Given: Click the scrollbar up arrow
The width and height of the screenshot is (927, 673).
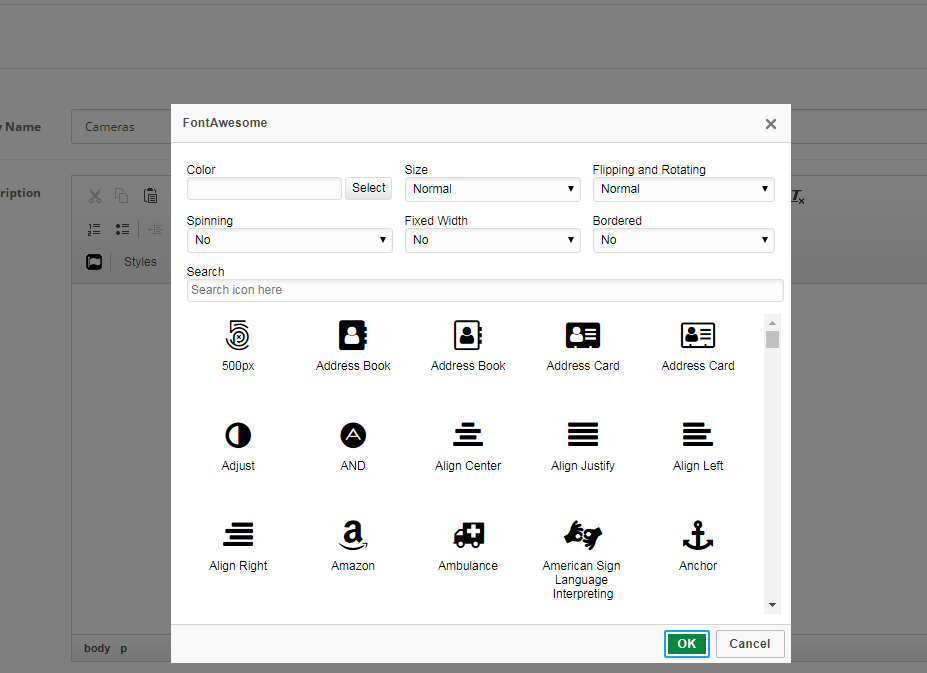Looking at the screenshot, I should 772,323.
